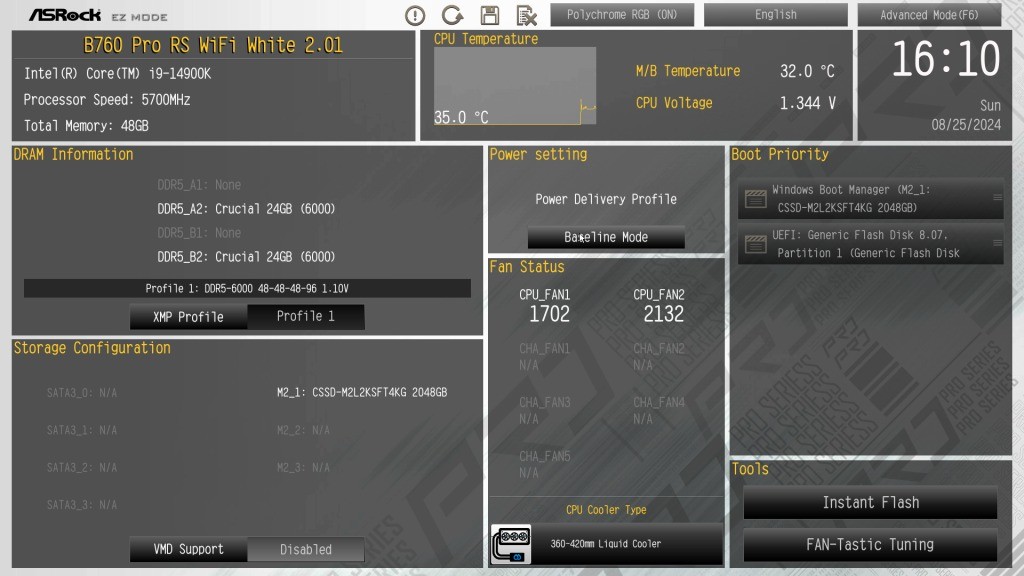1024x576 pixels.
Task: Click the Generic Flash Disk drive icon
Action: 756,244
